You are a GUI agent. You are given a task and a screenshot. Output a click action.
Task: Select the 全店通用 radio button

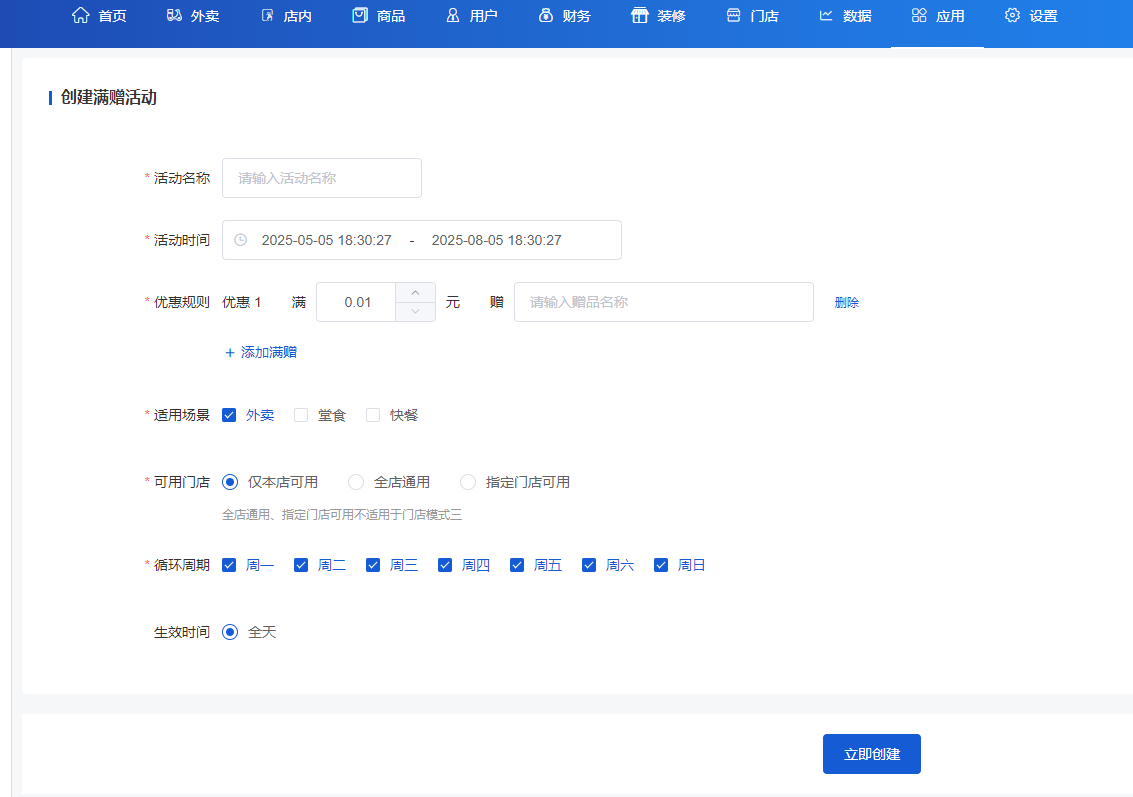point(356,482)
